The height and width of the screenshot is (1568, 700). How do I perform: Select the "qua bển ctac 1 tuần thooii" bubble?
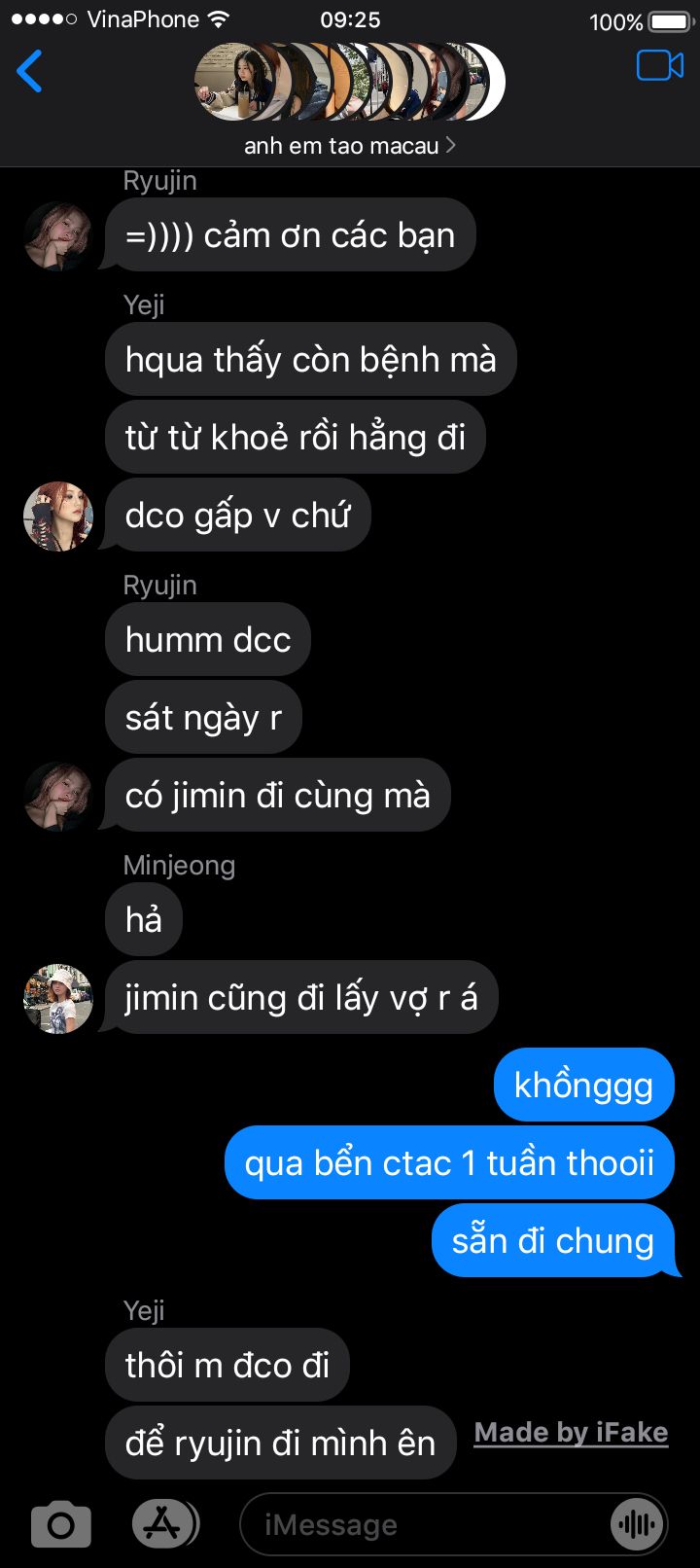click(x=449, y=1162)
